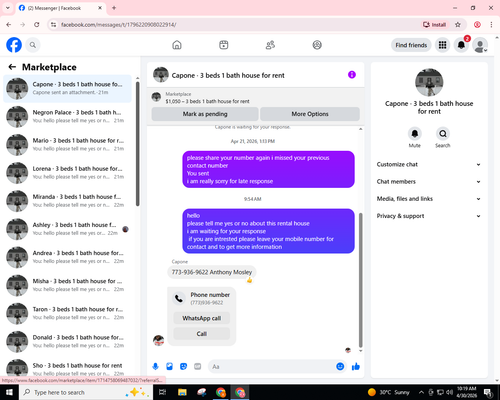
Task: Click the conversation list scrollbar
Action: pyautogui.click(x=137, y=143)
